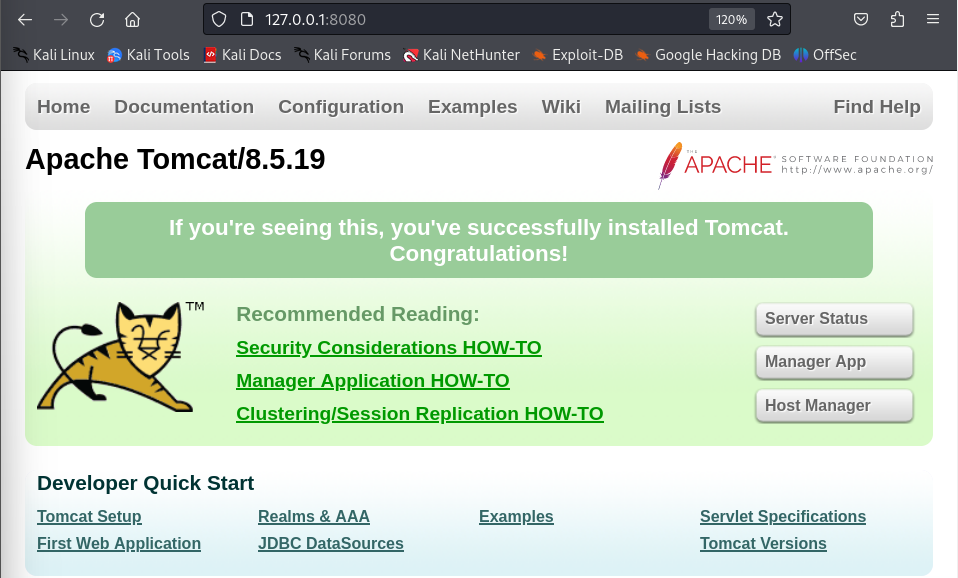Viewport: 958px width, 578px height.
Task: Reload the page with the refresh icon
Action: (x=97, y=20)
